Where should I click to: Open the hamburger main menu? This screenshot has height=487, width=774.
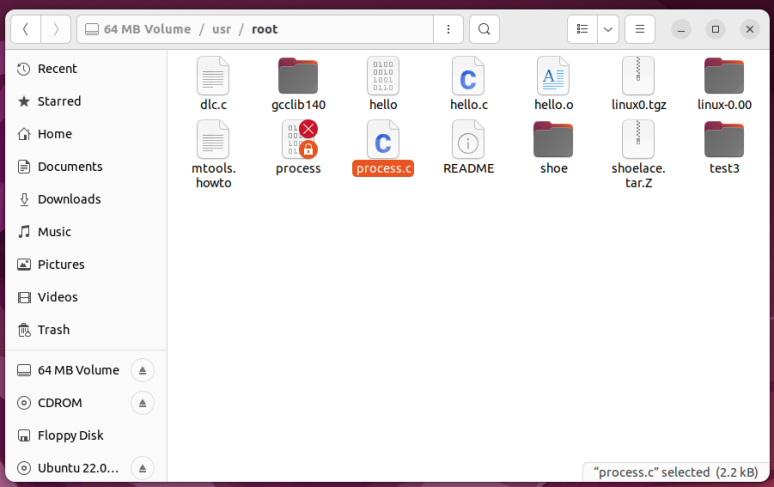tap(640, 30)
